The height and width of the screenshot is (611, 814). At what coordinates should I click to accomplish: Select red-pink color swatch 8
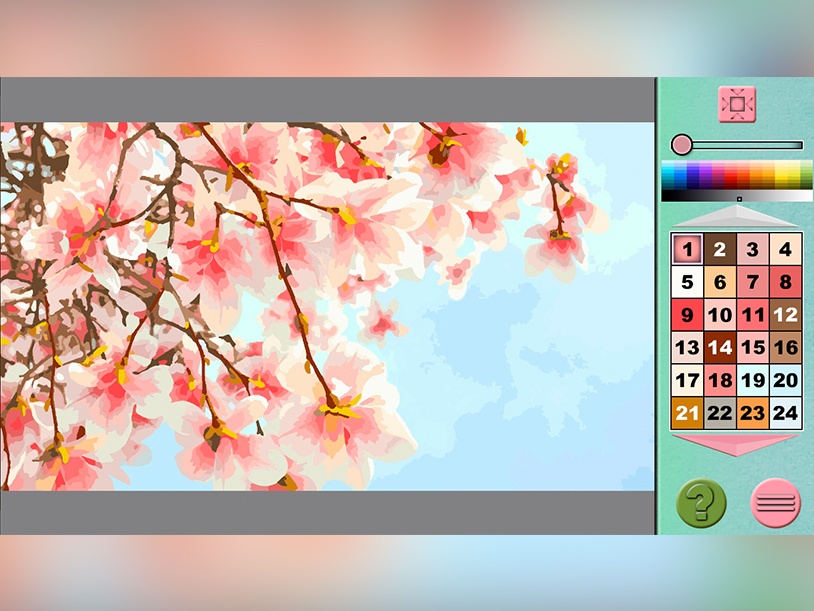point(785,282)
